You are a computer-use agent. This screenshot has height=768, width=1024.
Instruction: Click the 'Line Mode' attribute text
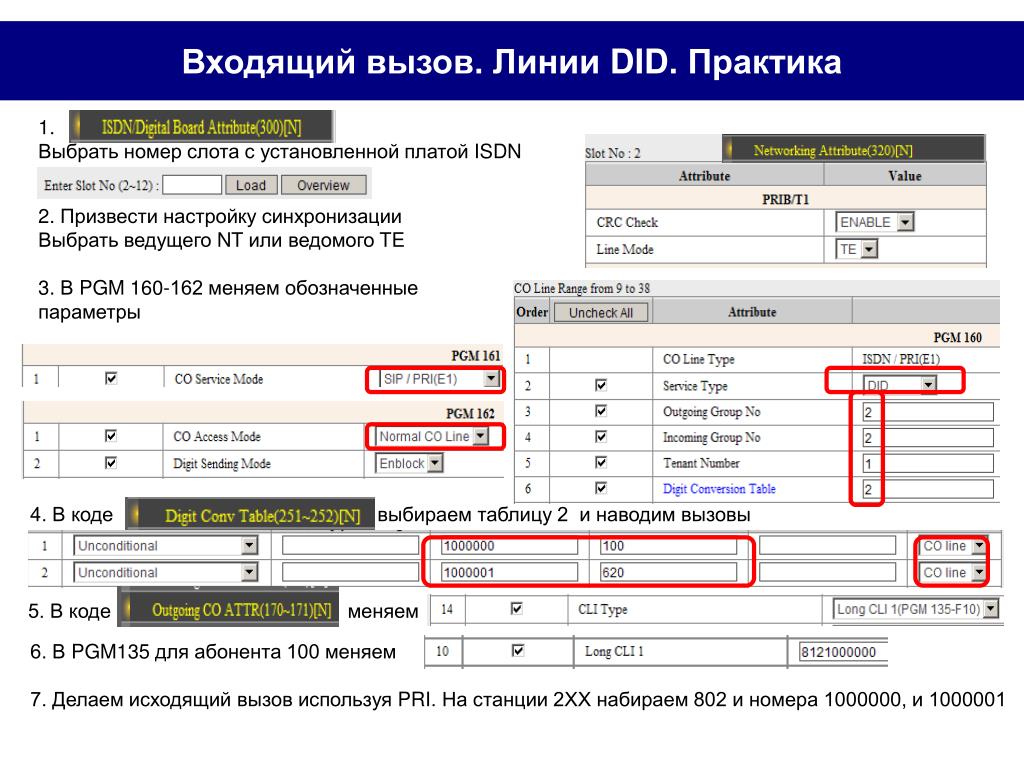[624, 249]
